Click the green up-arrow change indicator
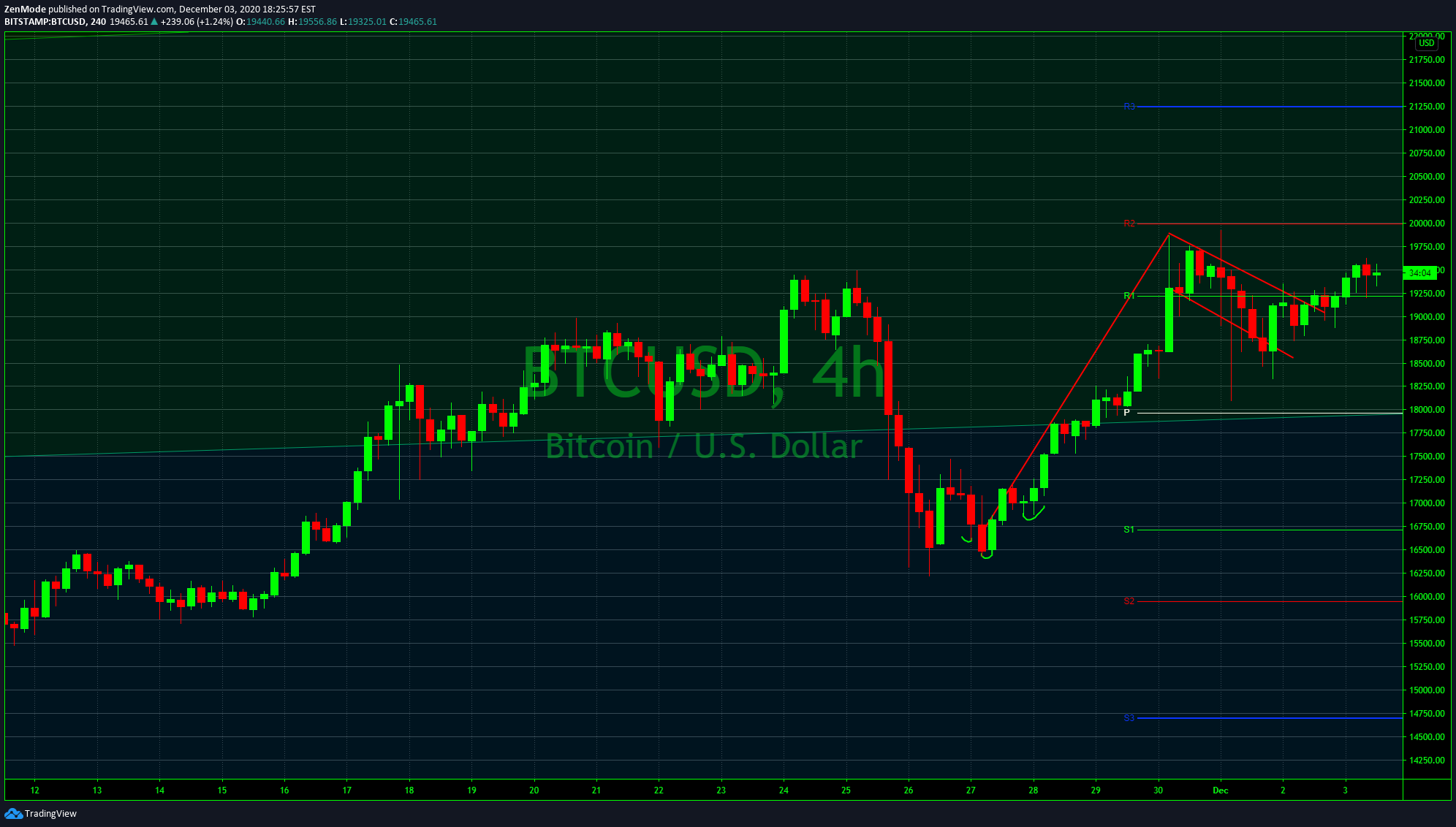Viewport: 1456px width, 827px height. pos(154,22)
